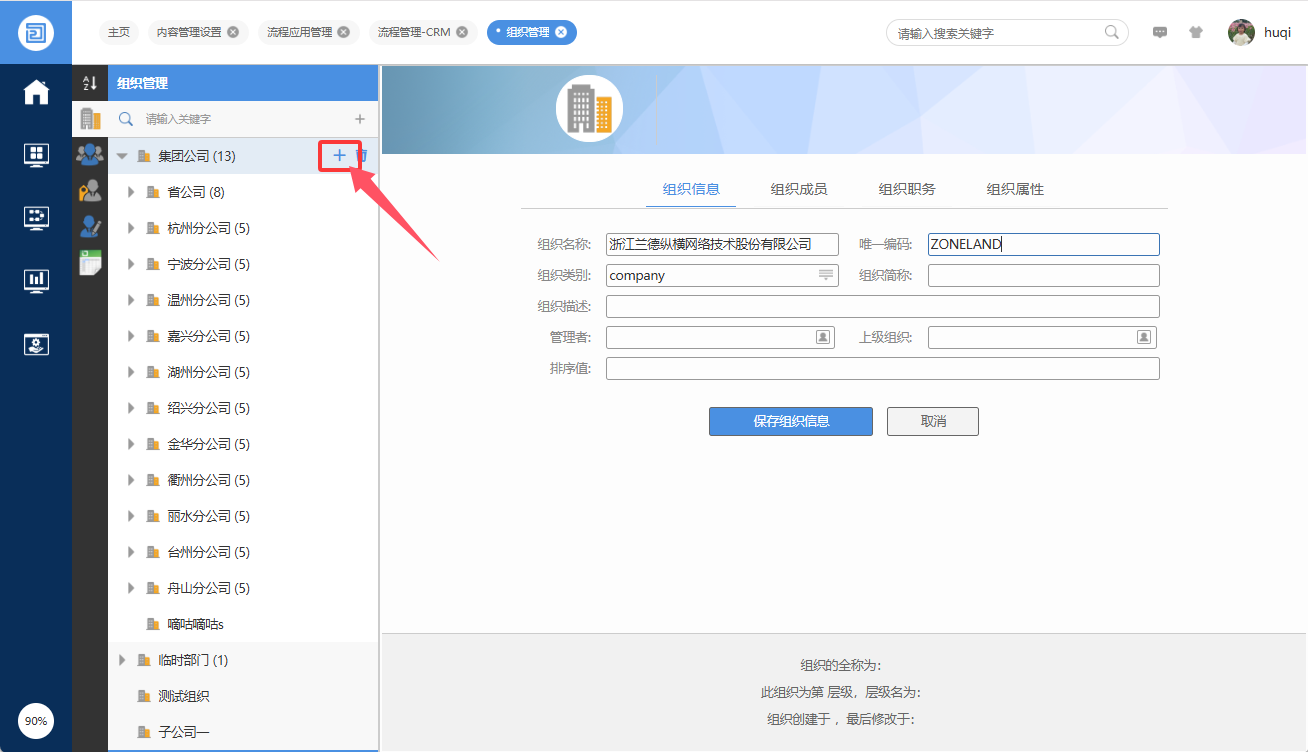Click the 组织描述 input field
Image resolution: width=1308 pixels, height=752 pixels.
882,306
